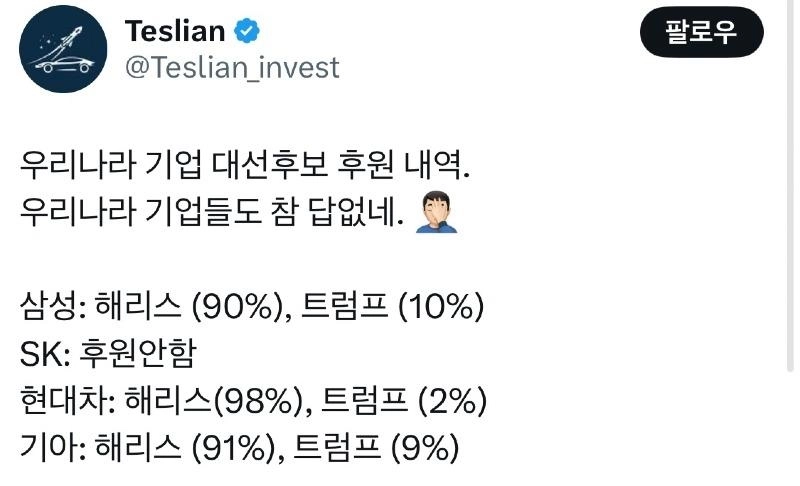This screenshot has height=486, width=800.
Task: Open the Teslian rocket-and-car profile avatar
Action: click(63, 50)
